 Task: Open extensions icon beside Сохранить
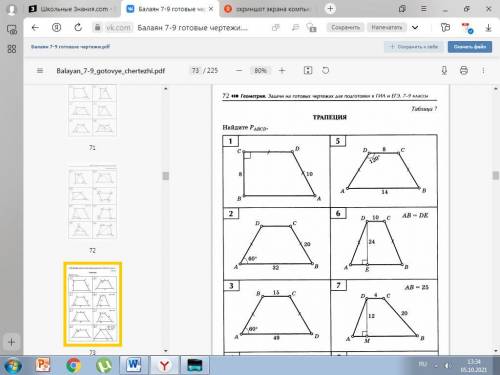click(311, 28)
